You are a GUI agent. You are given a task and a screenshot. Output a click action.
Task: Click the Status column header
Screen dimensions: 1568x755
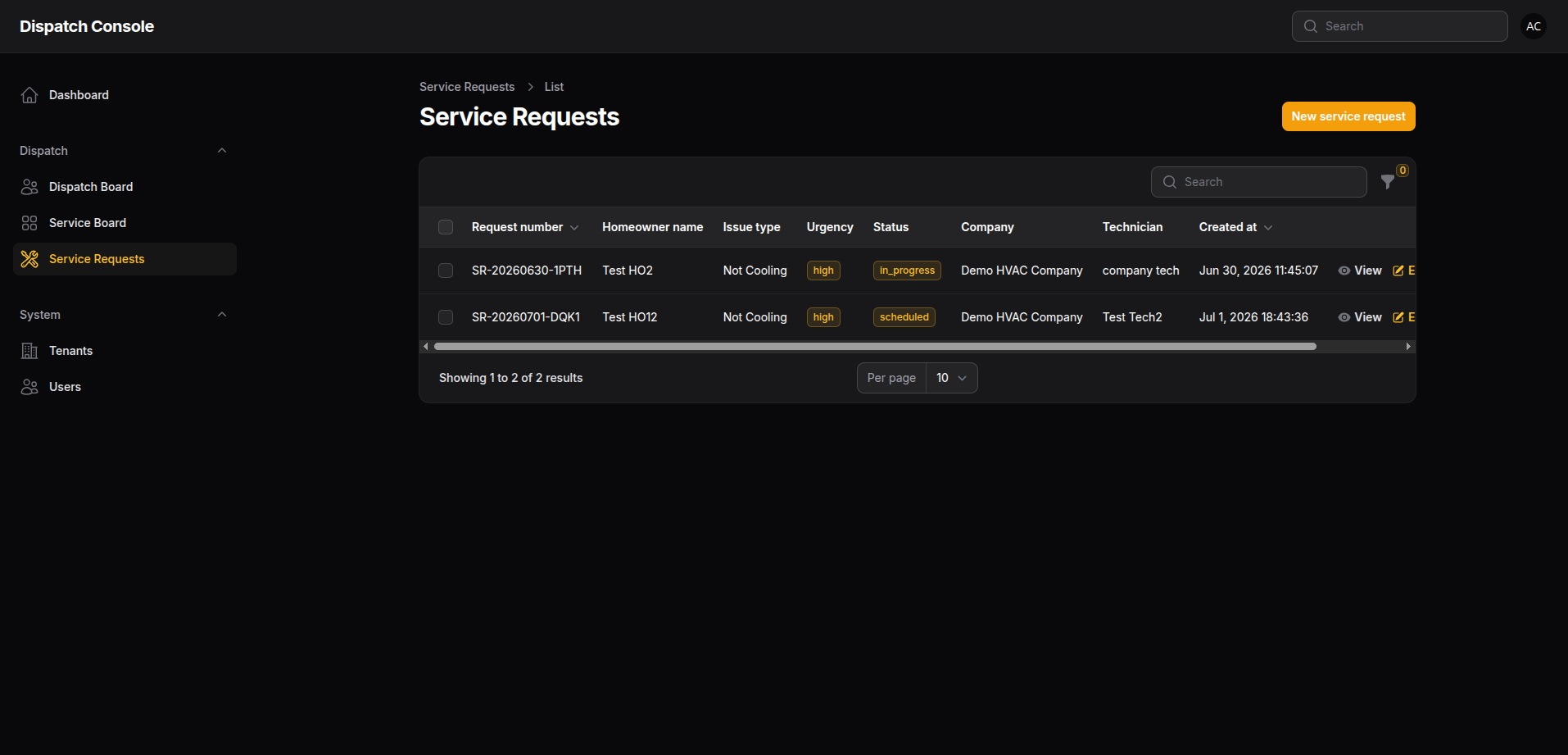click(890, 227)
